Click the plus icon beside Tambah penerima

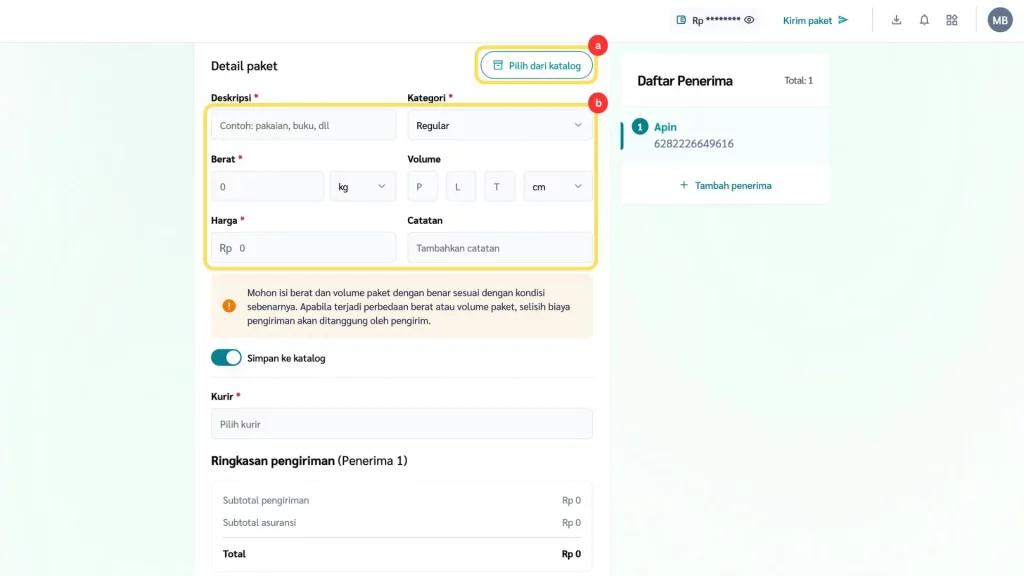(x=684, y=185)
